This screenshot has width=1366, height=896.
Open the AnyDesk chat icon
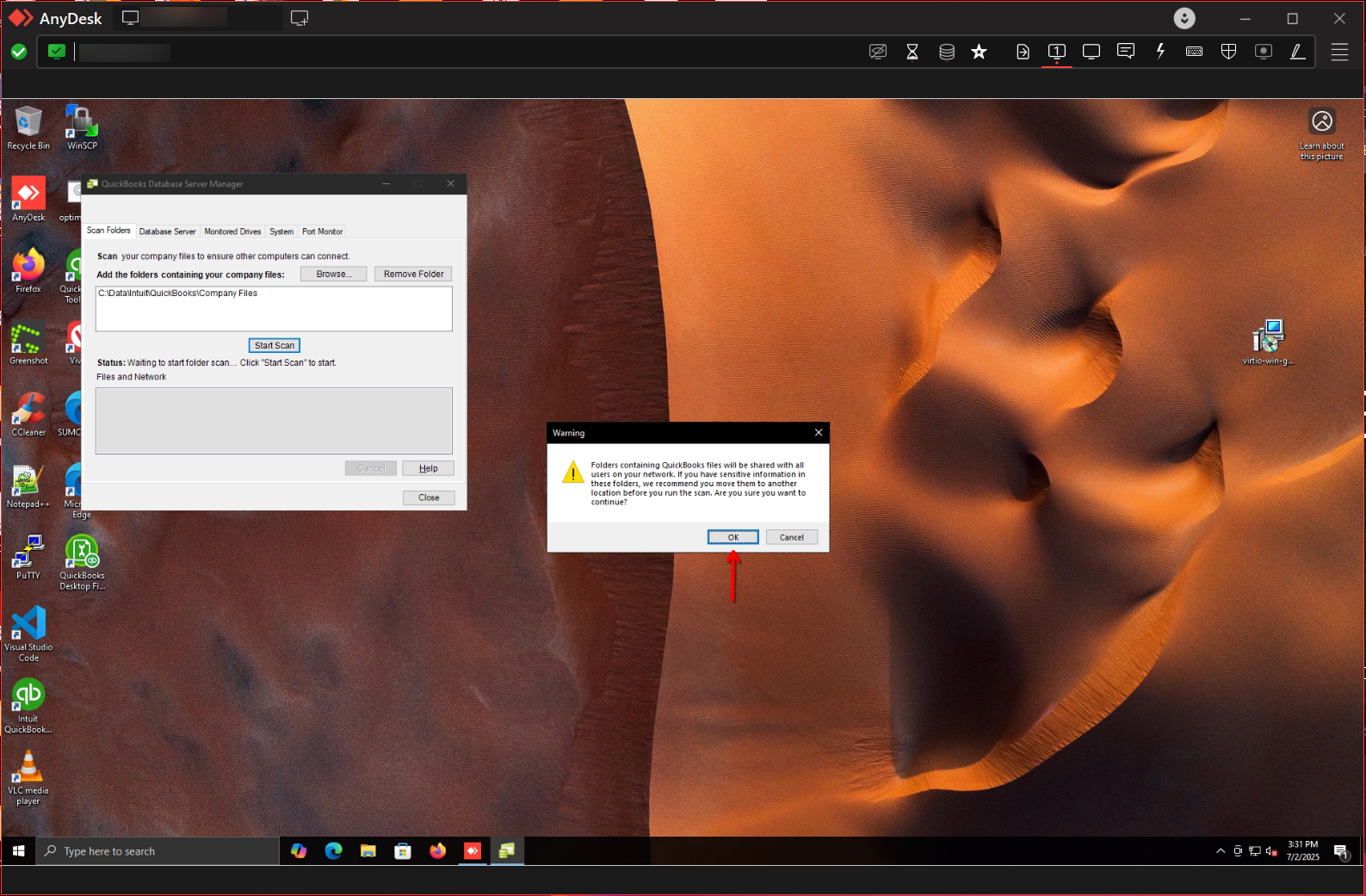[x=1125, y=52]
